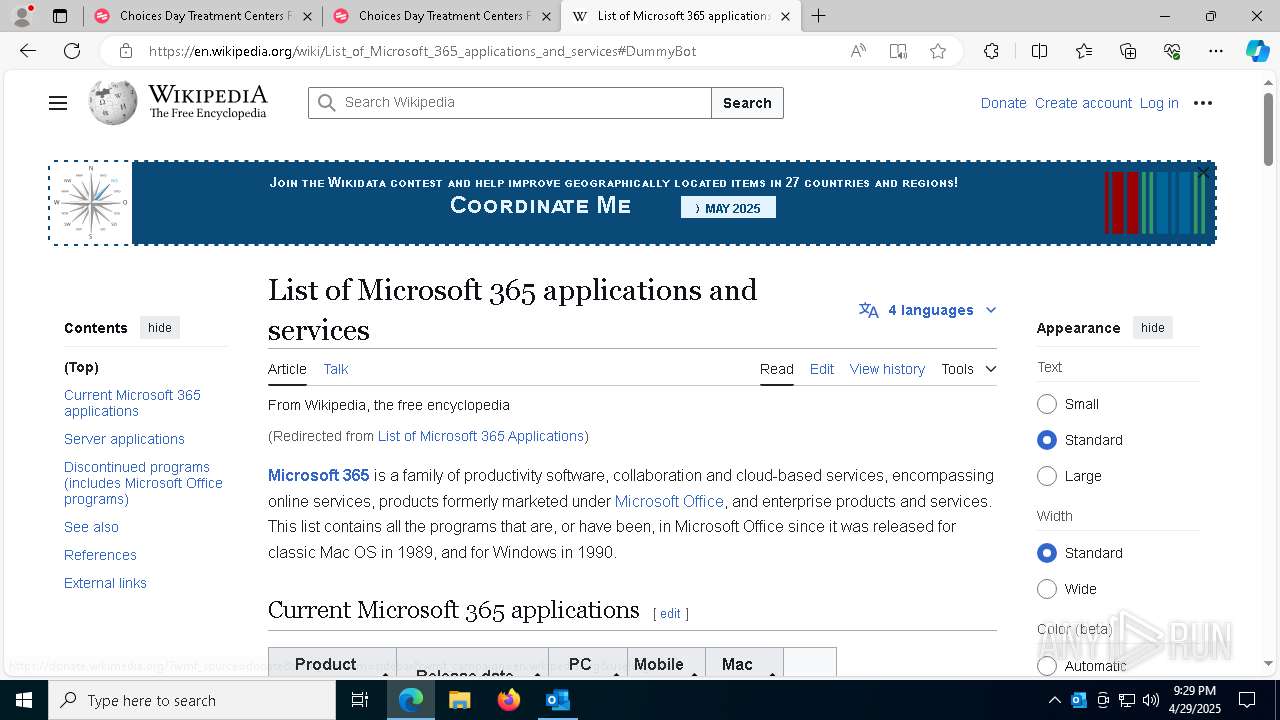This screenshot has width=1280, height=720.
Task: Toggle the Split screen icon
Action: (x=1039, y=51)
